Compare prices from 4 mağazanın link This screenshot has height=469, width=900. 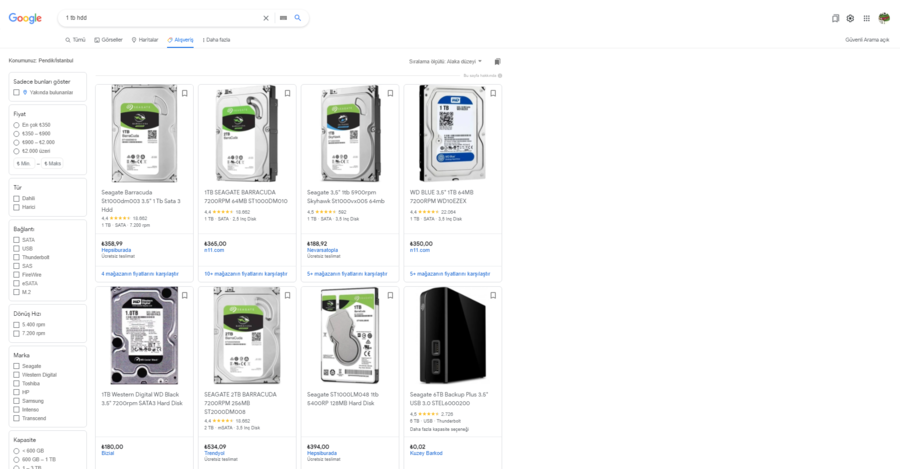click(140, 274)
